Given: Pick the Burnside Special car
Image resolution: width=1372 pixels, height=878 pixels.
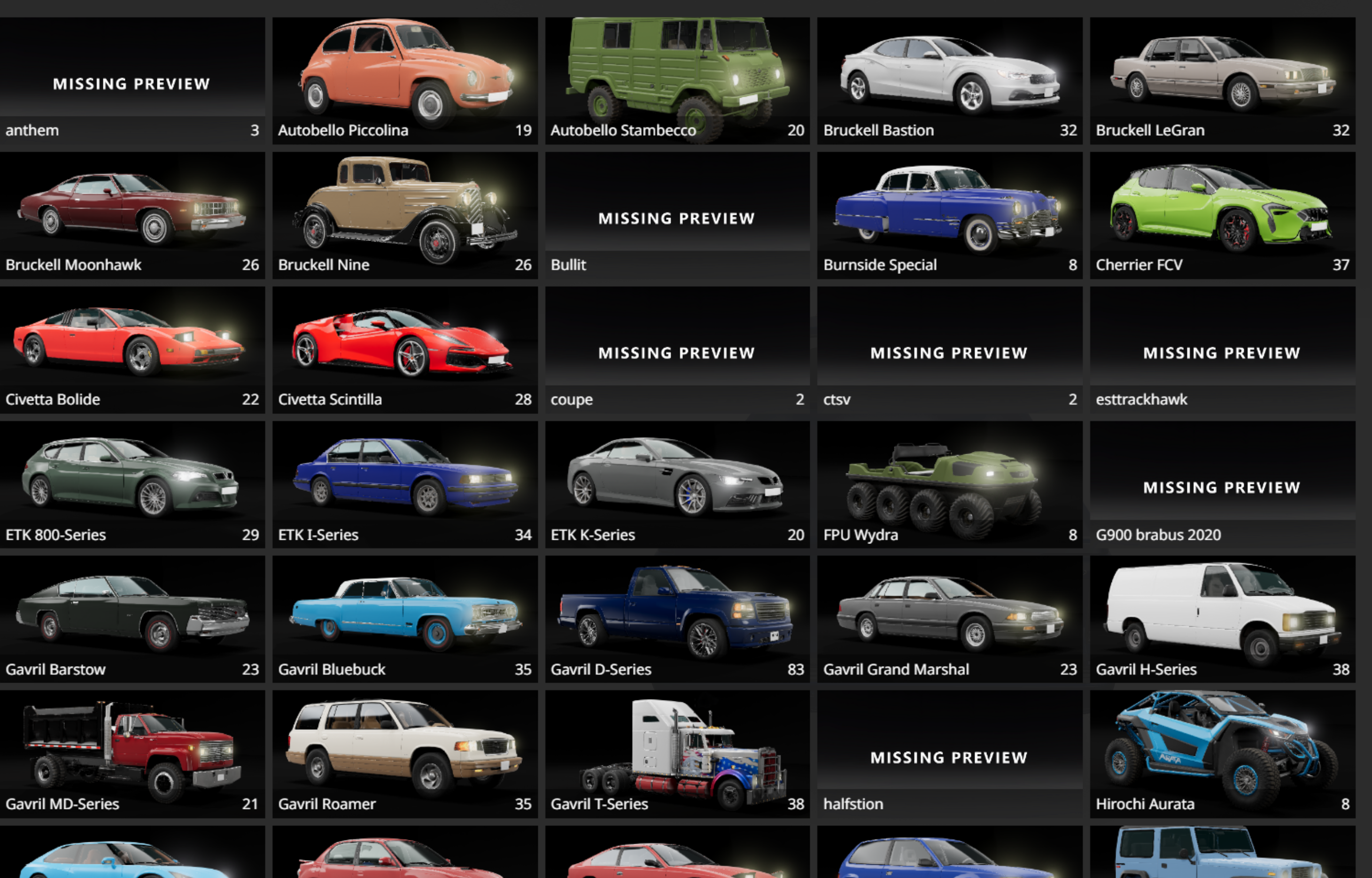Looking at the screenshot, I should [950, 216].
